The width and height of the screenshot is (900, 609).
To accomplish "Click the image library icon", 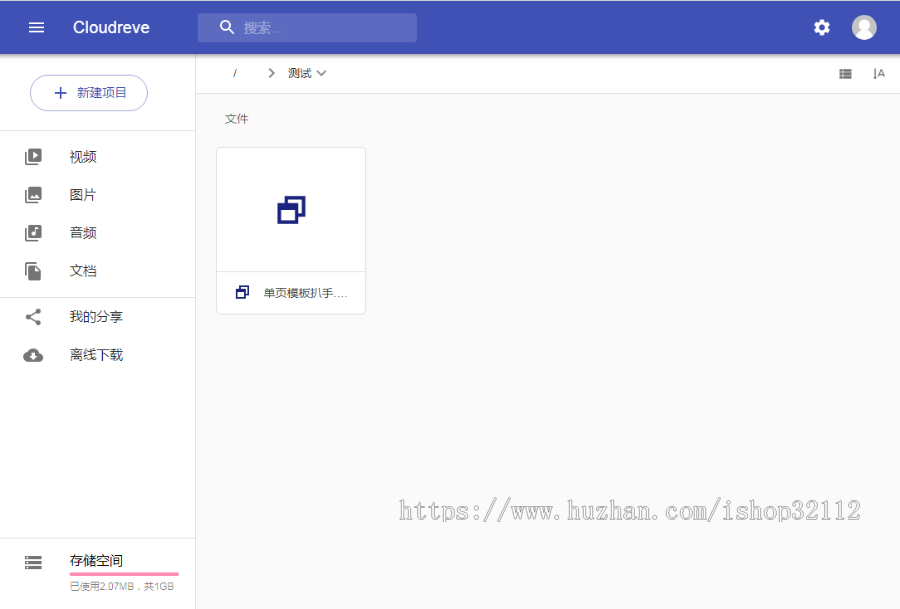I will (33, 195).
